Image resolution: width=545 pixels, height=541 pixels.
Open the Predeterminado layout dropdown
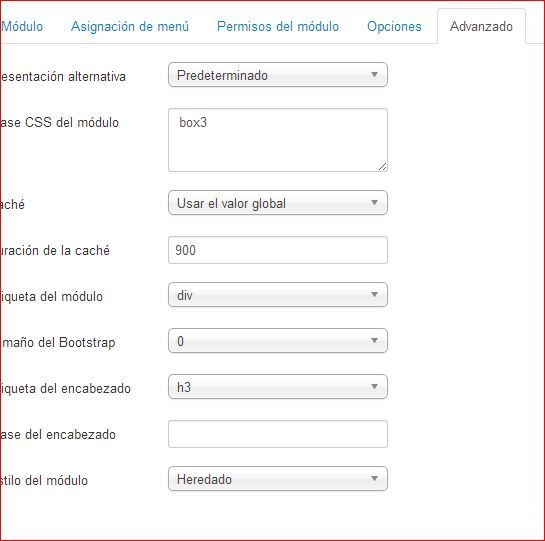[278, 75]
